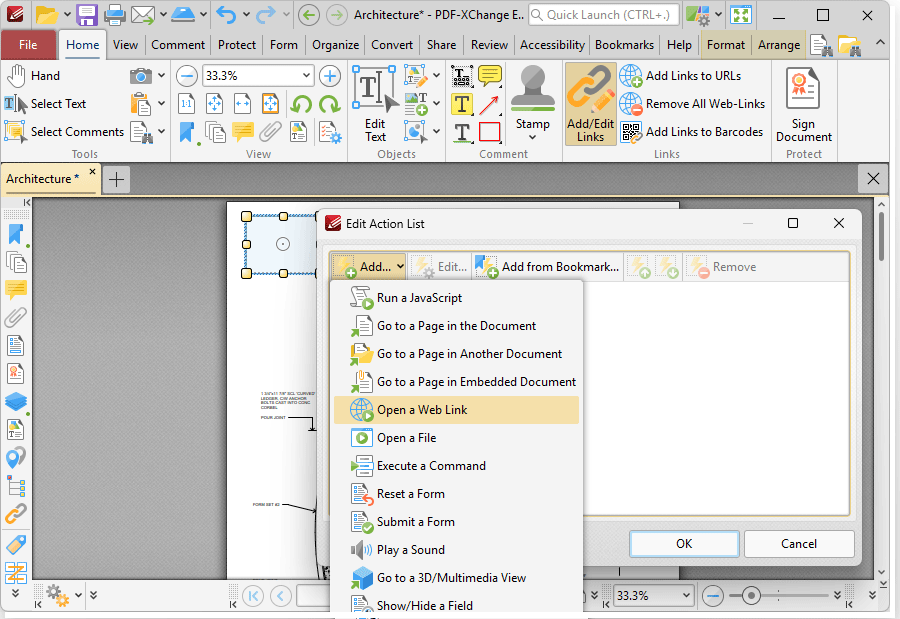The image size is (900, 619).
Task: Click Cancel in Edit Action List
Action: point(799,544)
